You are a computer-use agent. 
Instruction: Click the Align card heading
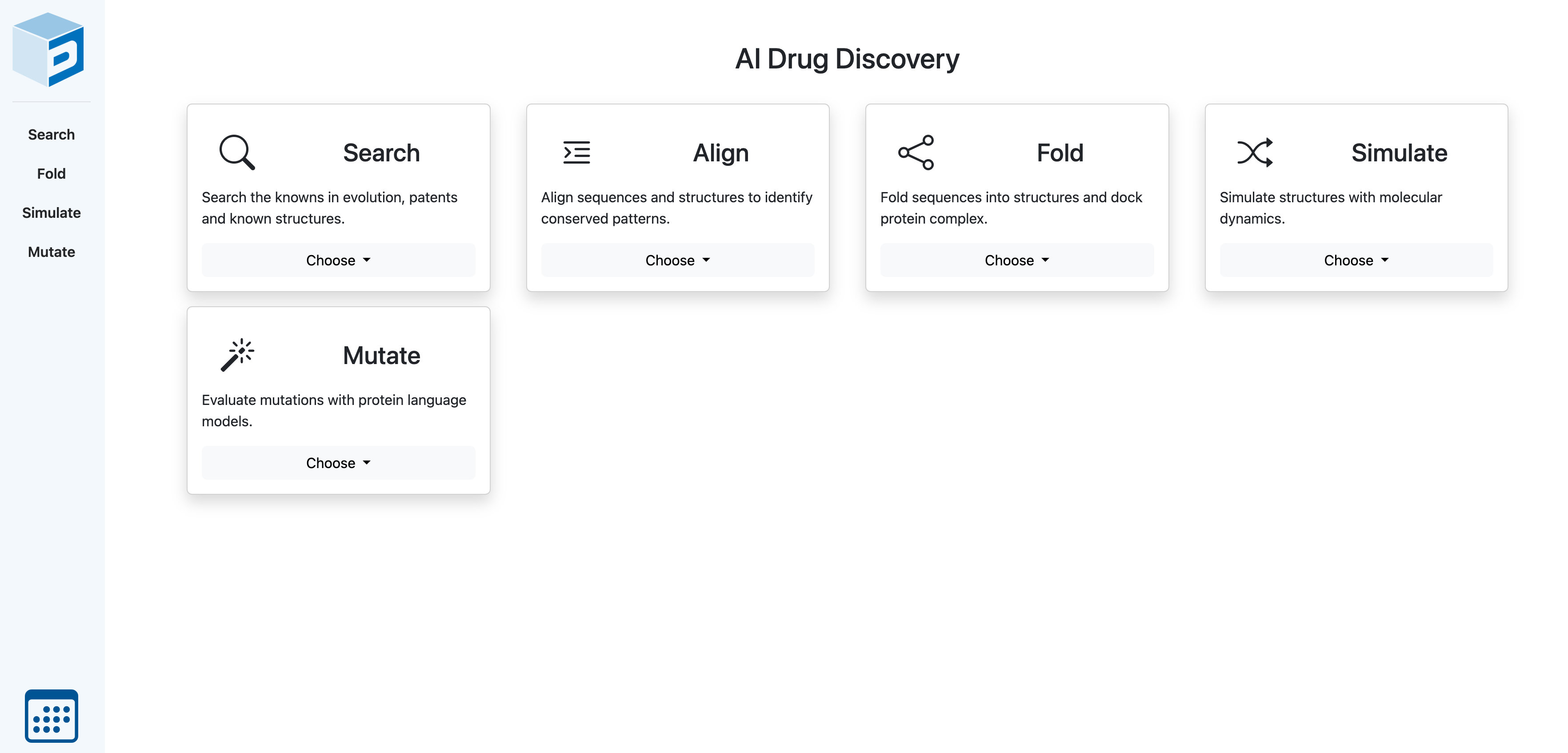pos(721,153)
